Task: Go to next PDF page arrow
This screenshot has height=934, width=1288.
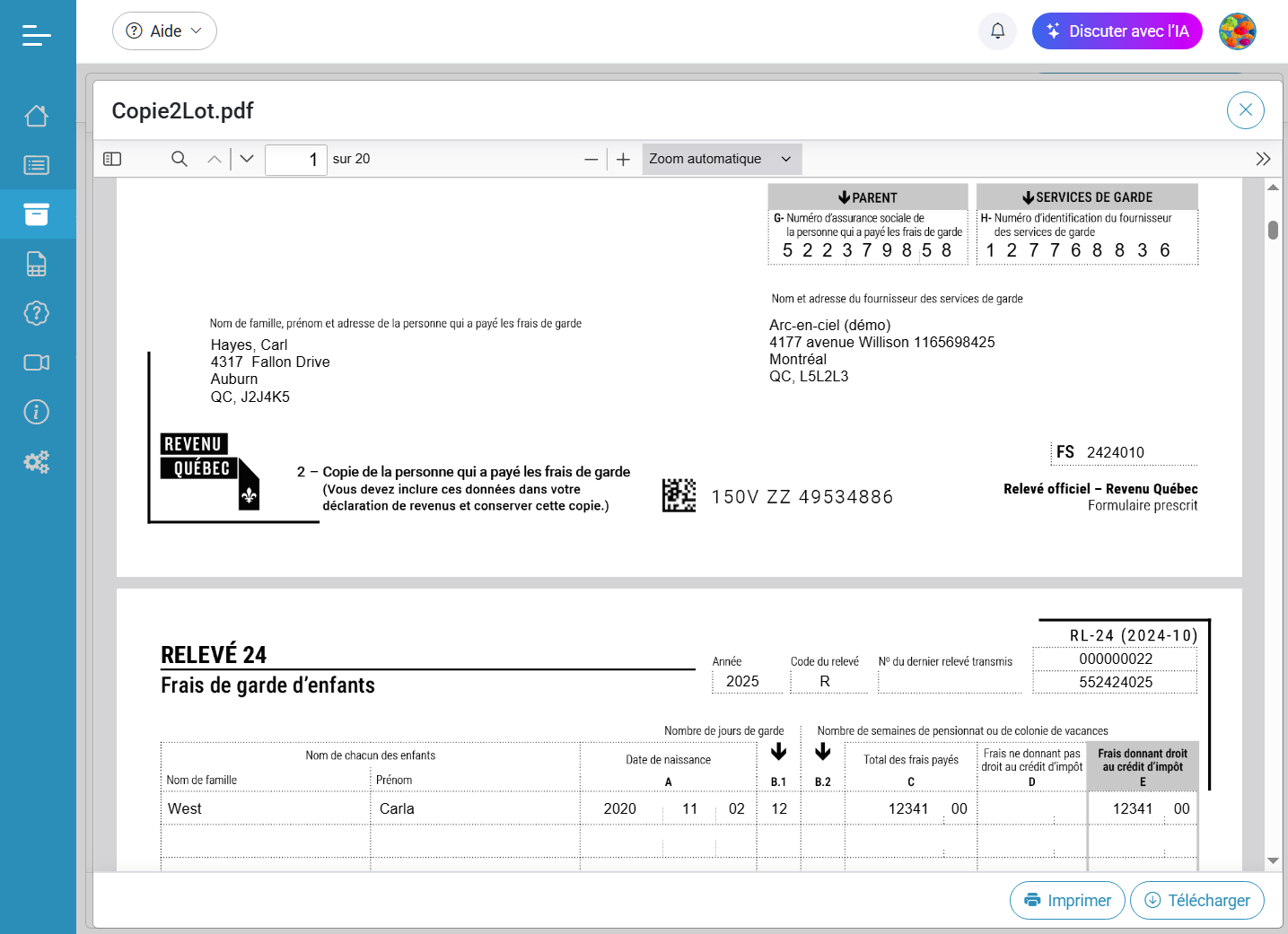Action: coord(247,159)
